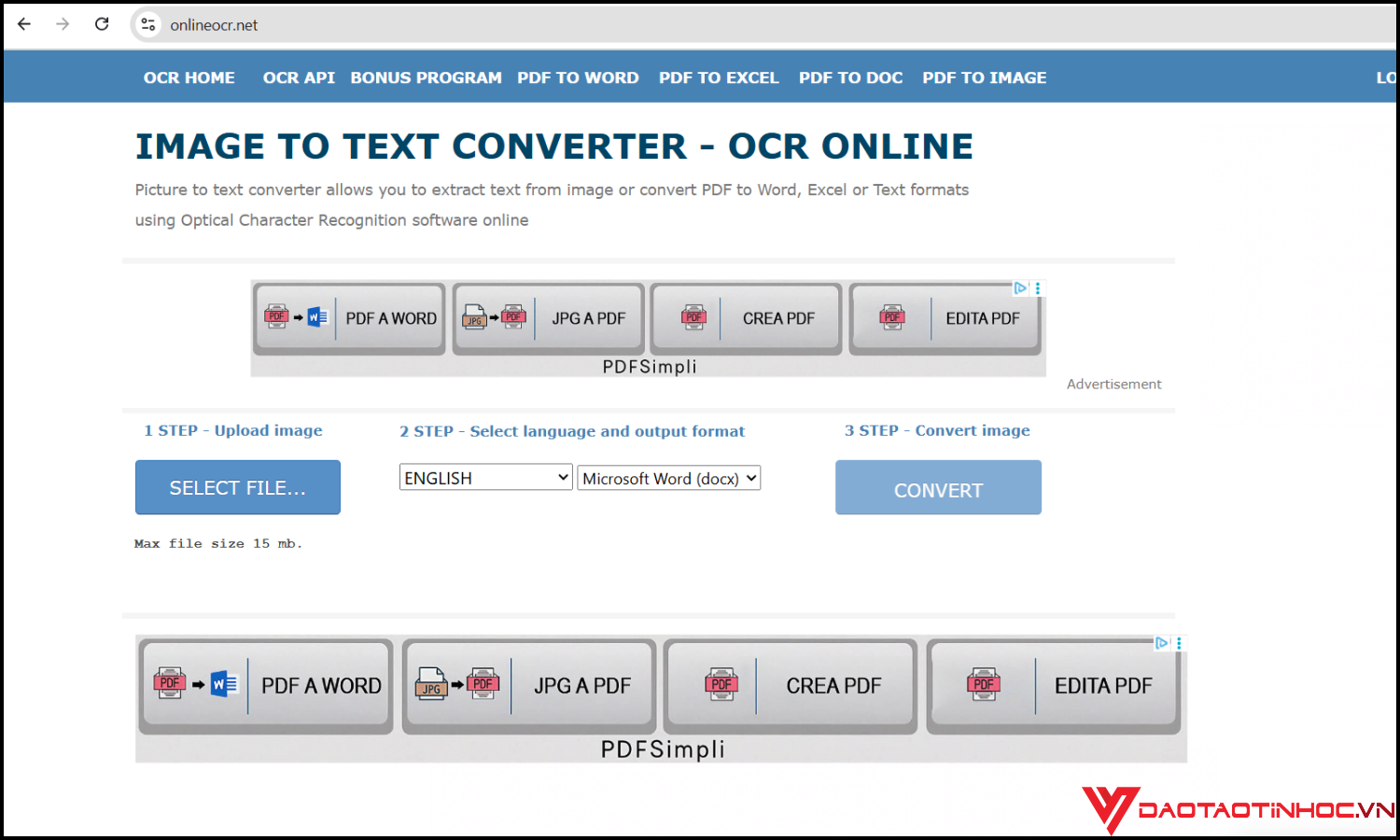
Task: Open the ENGLISH language dropdown
Action: 485,478
